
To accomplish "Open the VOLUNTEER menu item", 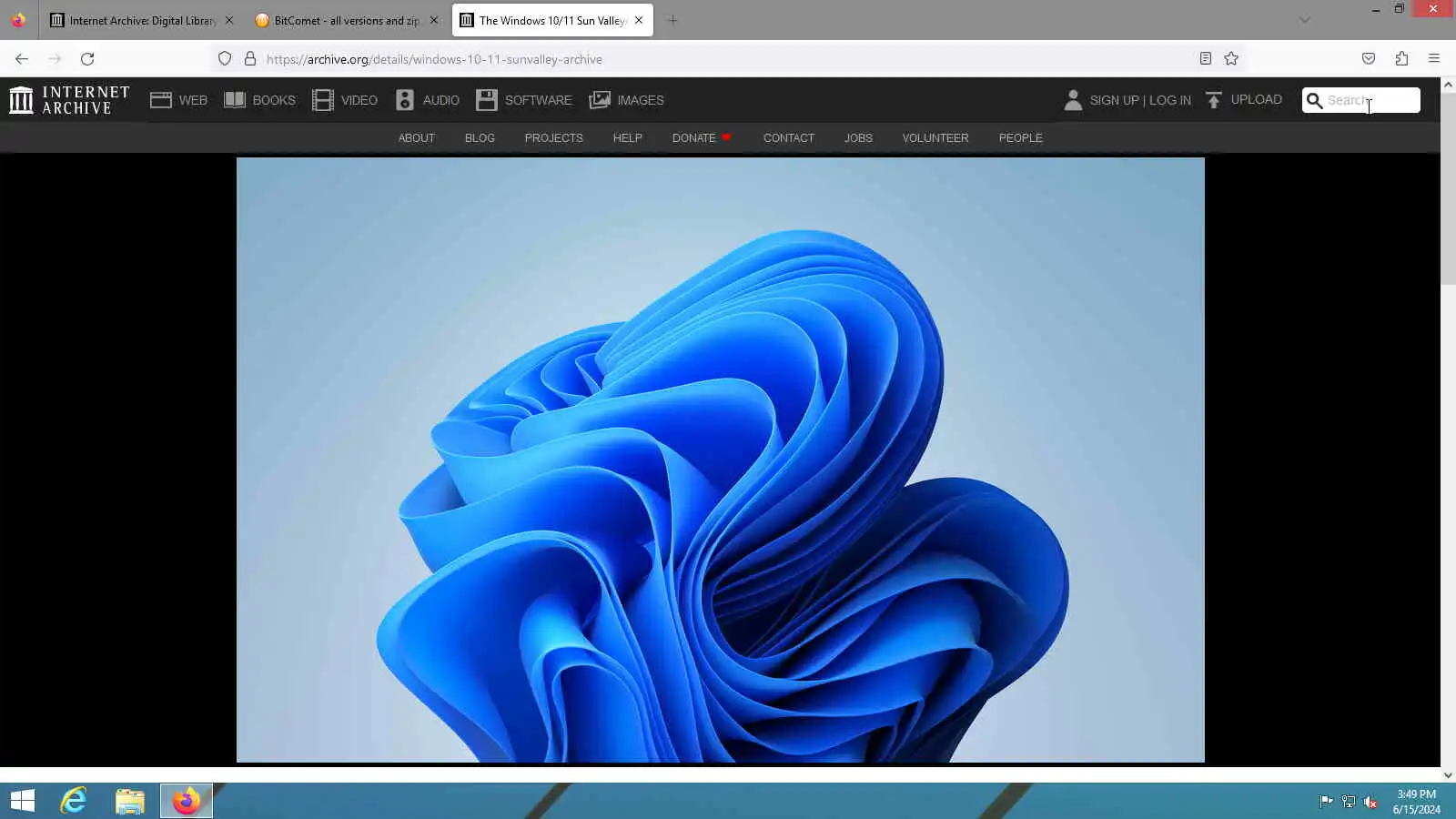I will pos(935,138).
